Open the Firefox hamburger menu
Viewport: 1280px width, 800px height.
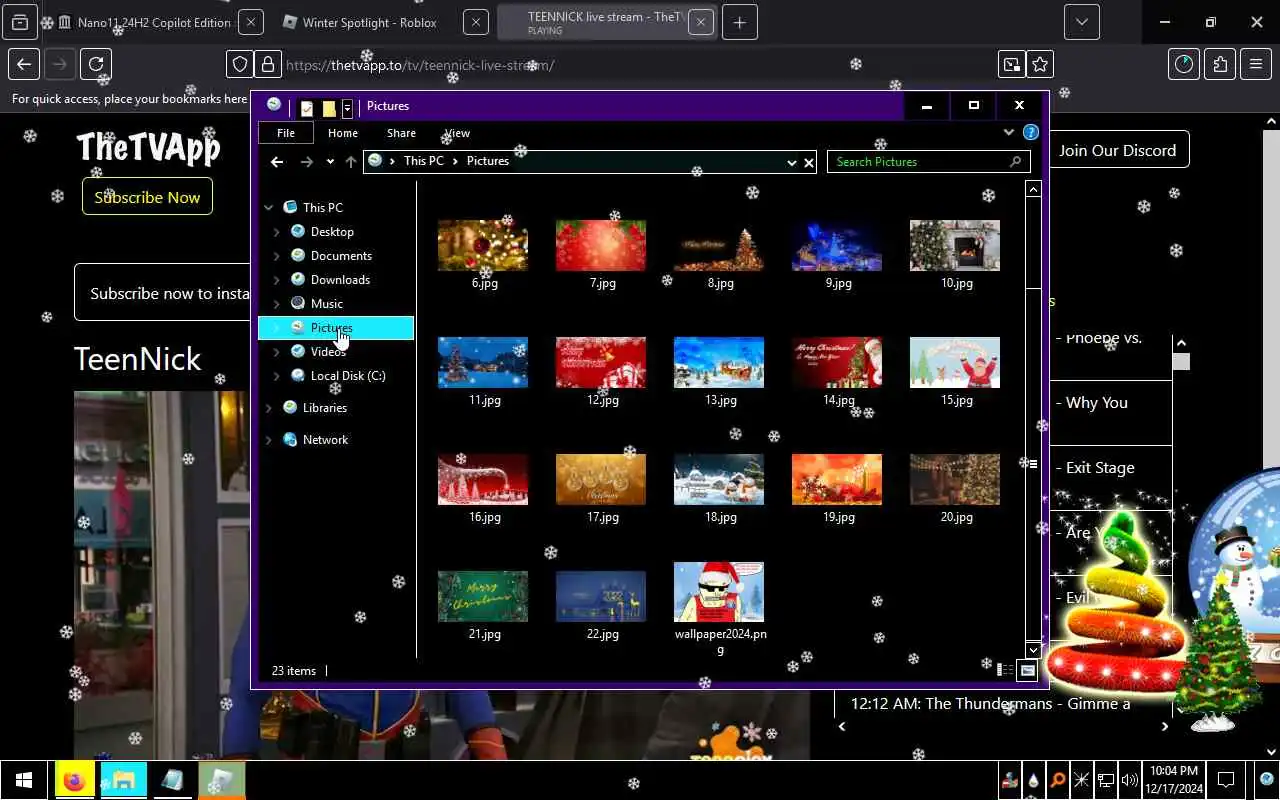pyautogui.click(x=1256, y=64)
